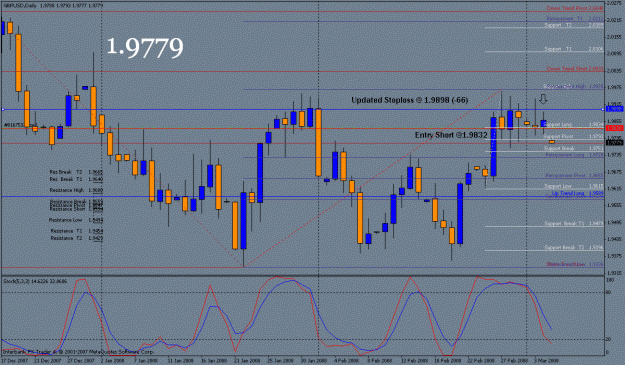Click the hollow down arrow above the last candles
This screenshot has width=625, height=365.
click(543, 99)
